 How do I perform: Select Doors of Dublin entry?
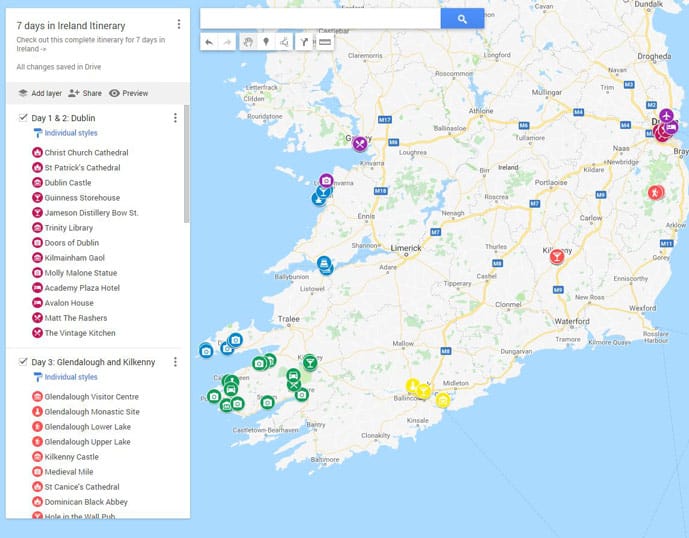click(66, 243)
